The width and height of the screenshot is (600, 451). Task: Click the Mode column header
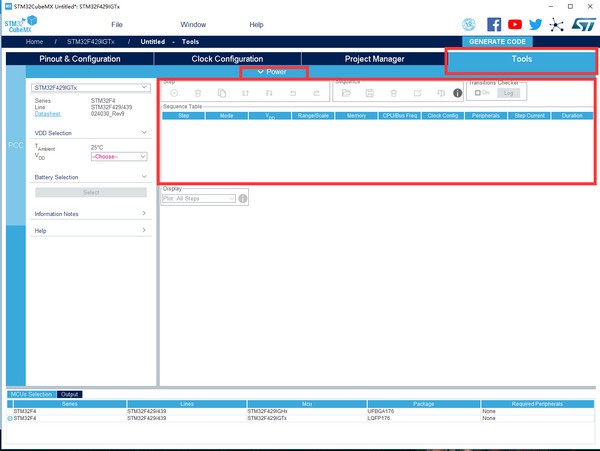pyautogui.click(x=227, y=116)
